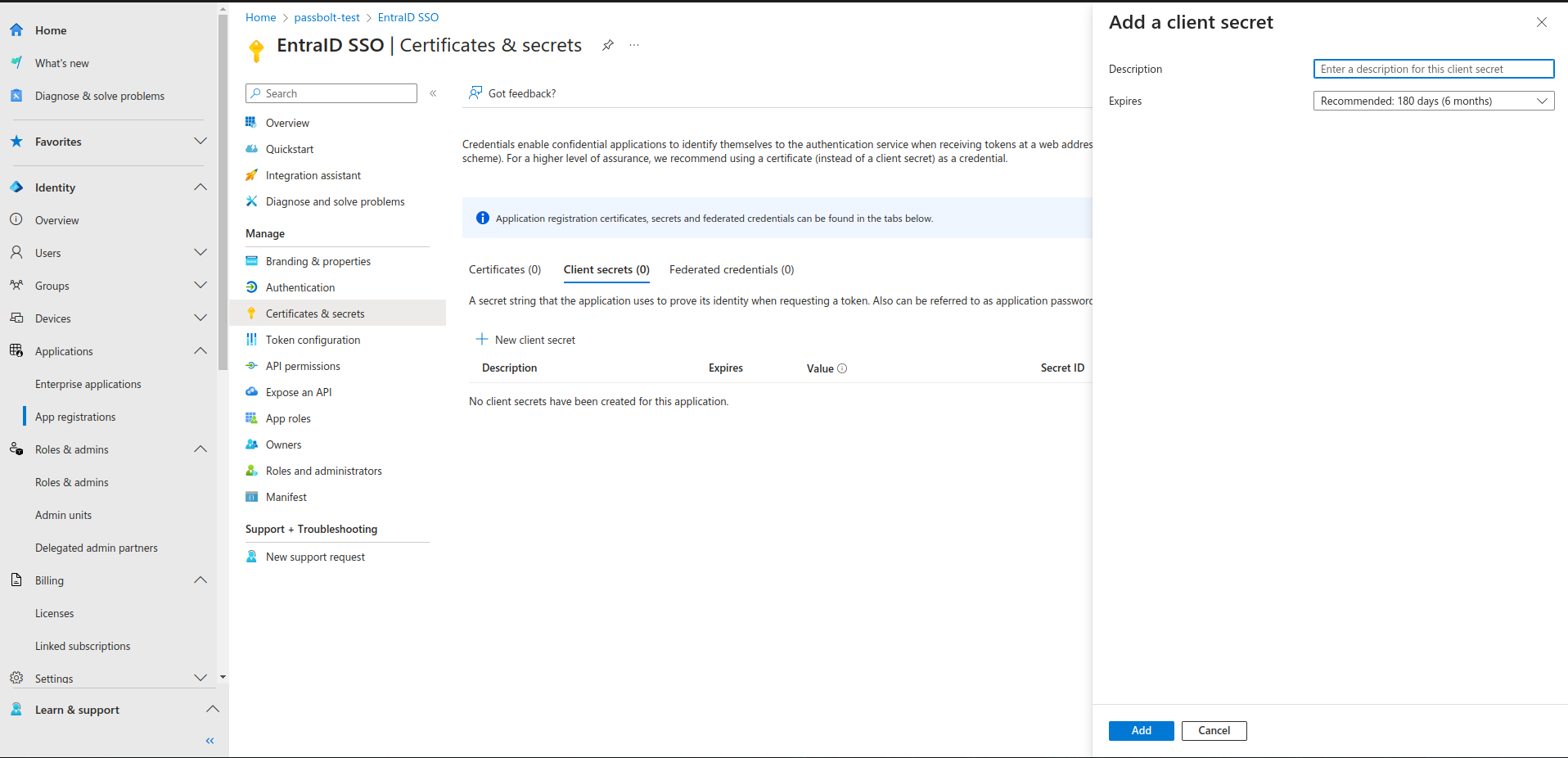Expand the Users section chevron
The height and width of the screenshot is (758, 1568).
pos(201,252)
